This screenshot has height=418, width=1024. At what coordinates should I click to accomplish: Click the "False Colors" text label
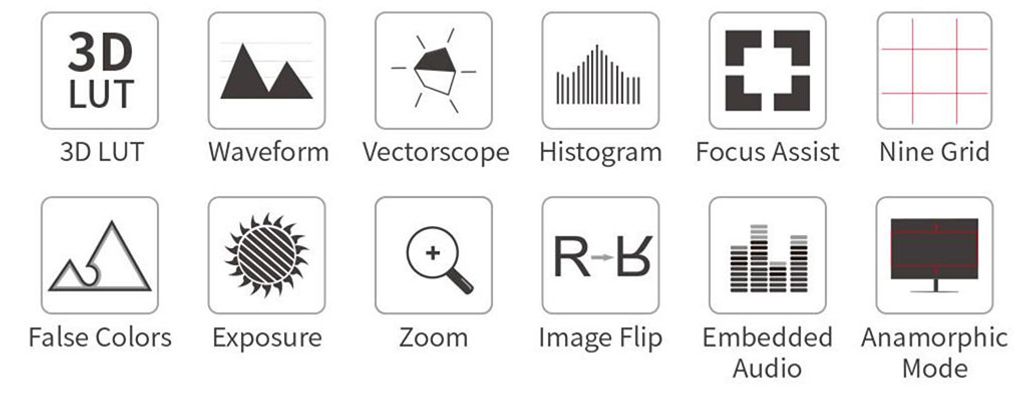click(100, 337)
